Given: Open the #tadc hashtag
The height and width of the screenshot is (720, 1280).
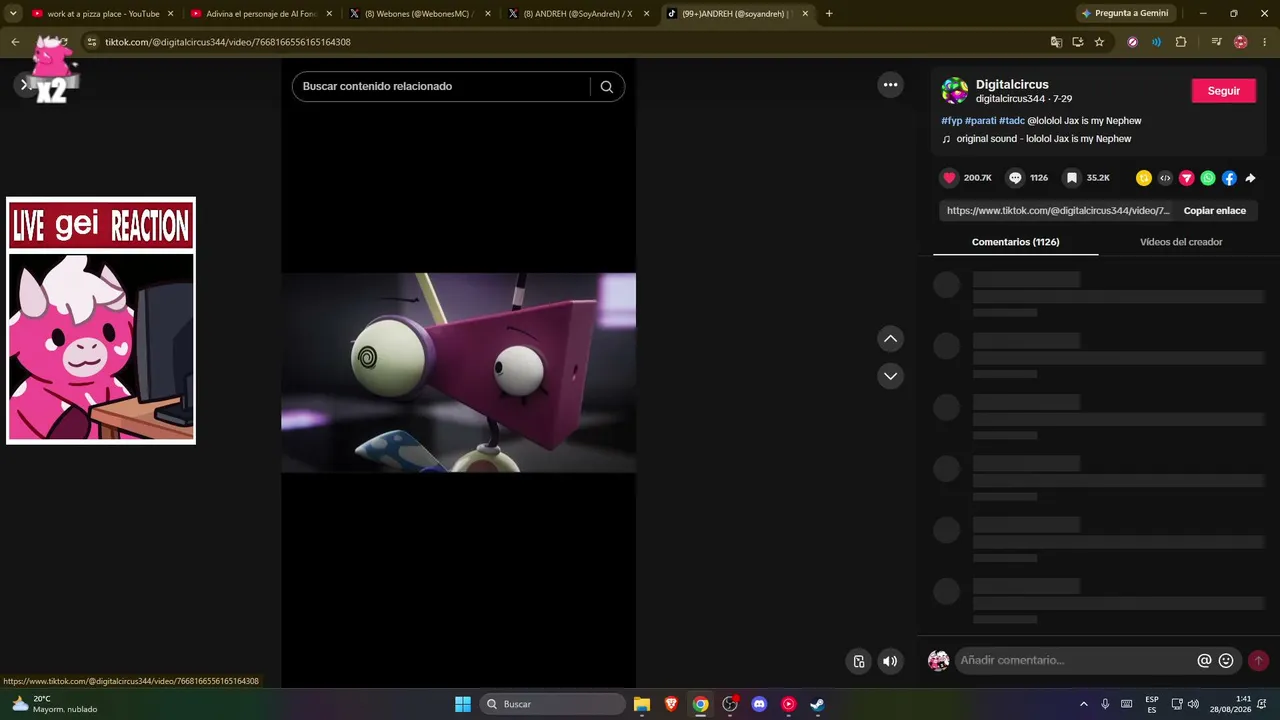Looking at the screenshot, I should (1012, 121).
